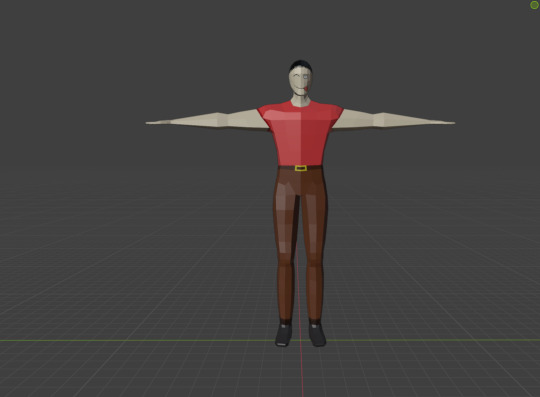
Task: Click the red mark on the cheek
Action: coord(307,89)
